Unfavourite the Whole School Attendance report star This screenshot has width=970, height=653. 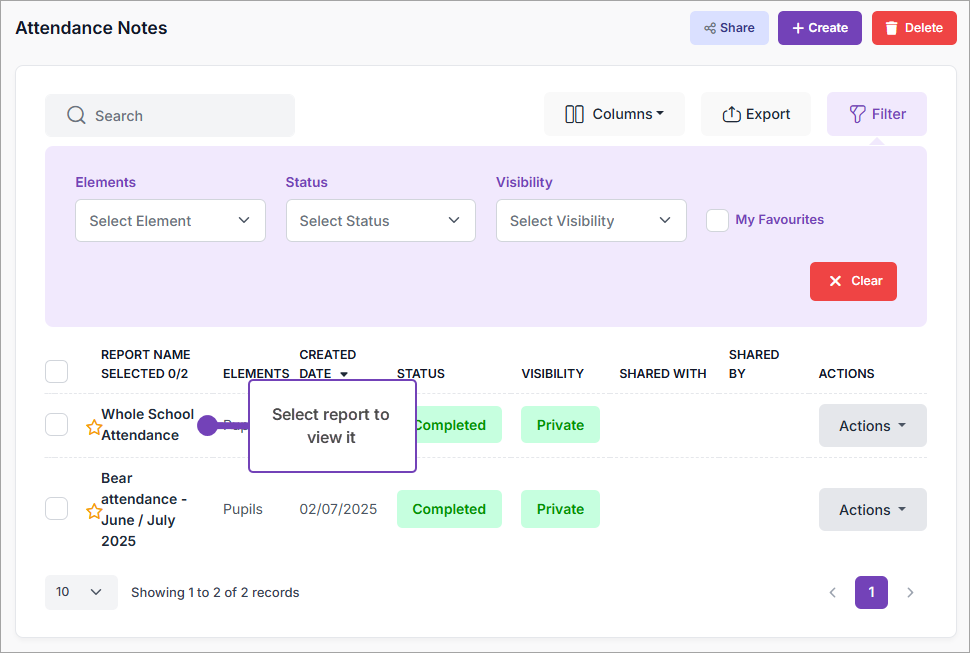pyautogui.click(x=94, y=426)
